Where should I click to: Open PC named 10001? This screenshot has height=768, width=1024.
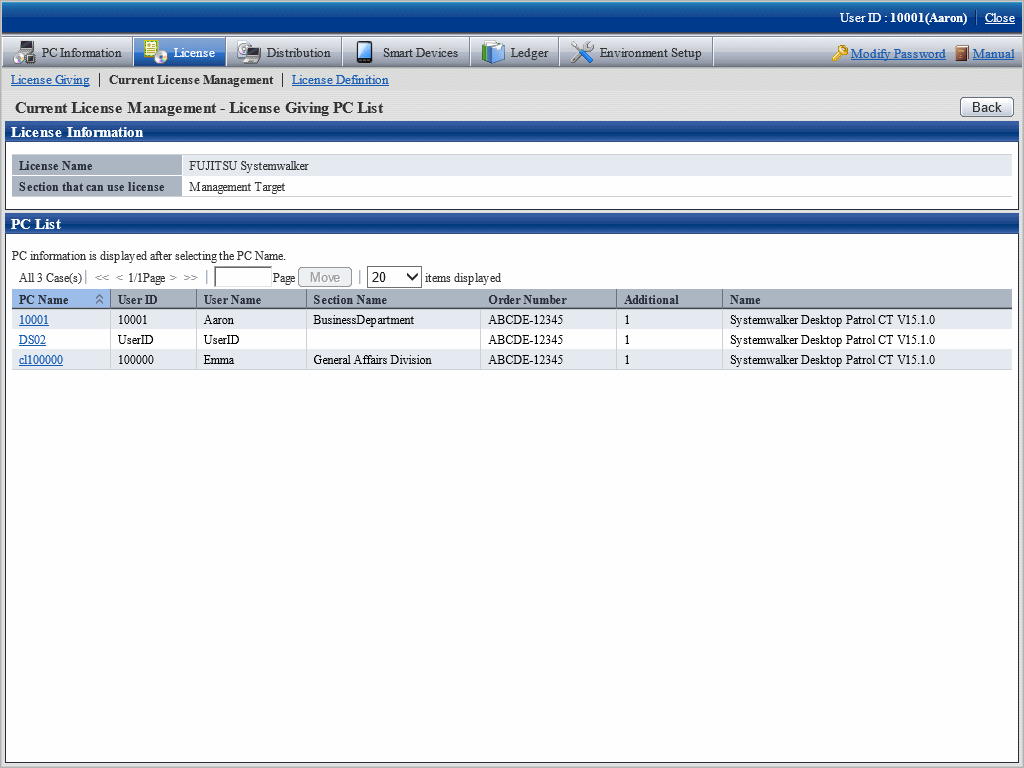(33, 319)
